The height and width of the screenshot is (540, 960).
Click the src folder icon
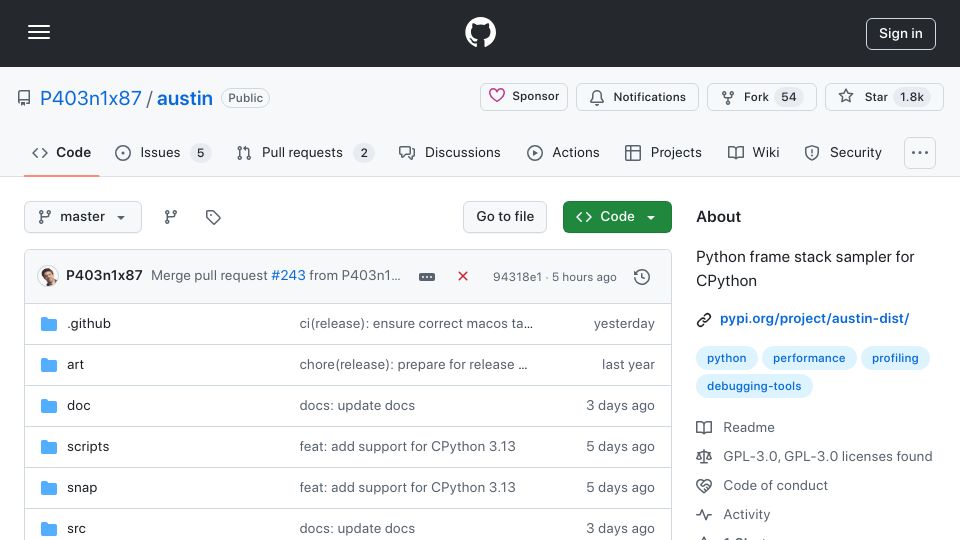(x=49, y=529)
